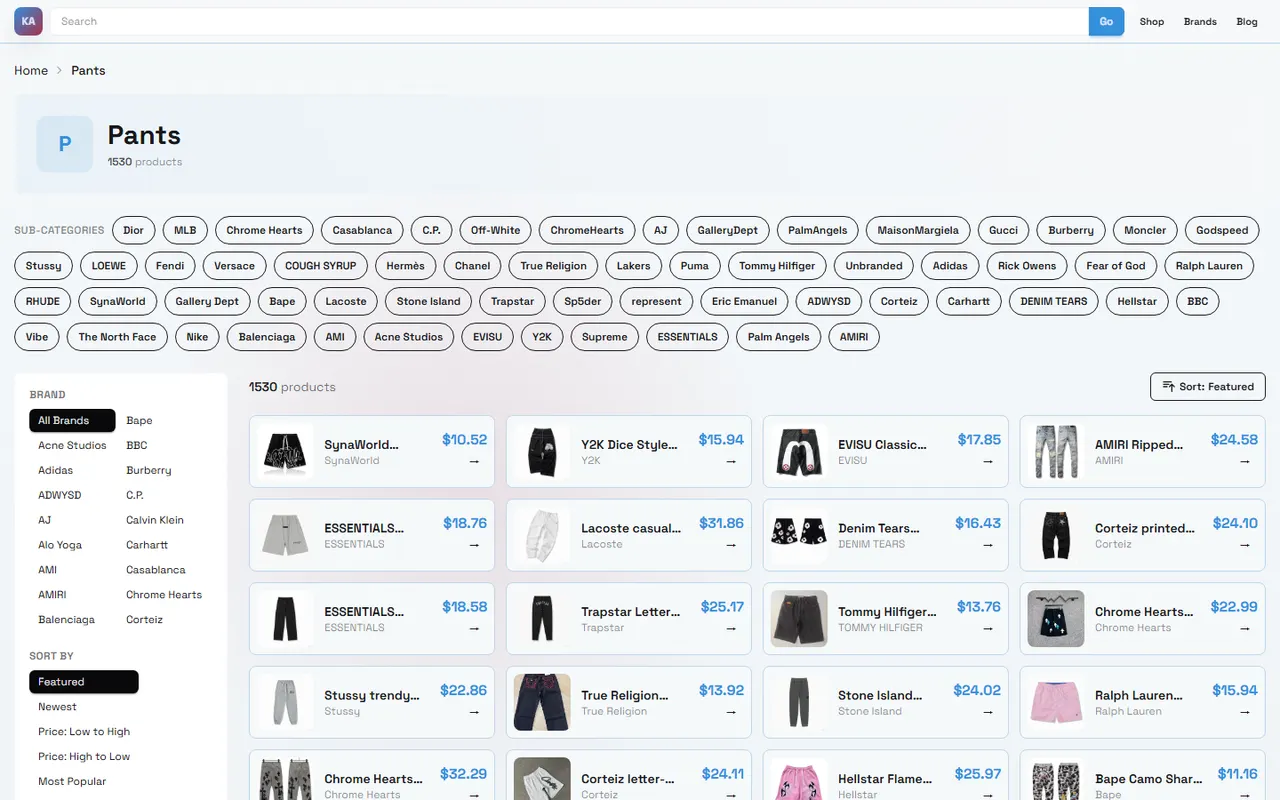Click the arrow on the Stone Island card
This screenshot has height=800, width=1280.
[x=988, y=712]
